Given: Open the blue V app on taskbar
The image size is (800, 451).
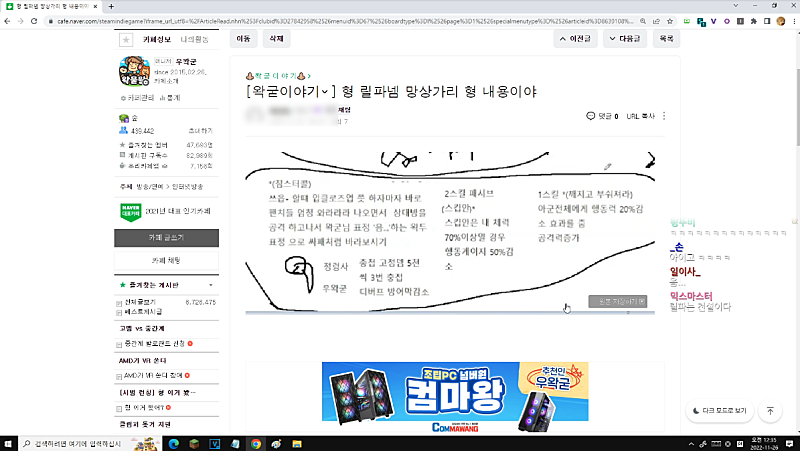Looking at the screenshot, I should [214, 443].
